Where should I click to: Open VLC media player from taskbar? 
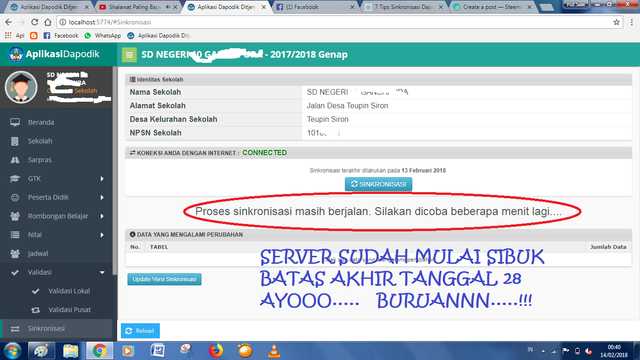(x=274, y=351)
